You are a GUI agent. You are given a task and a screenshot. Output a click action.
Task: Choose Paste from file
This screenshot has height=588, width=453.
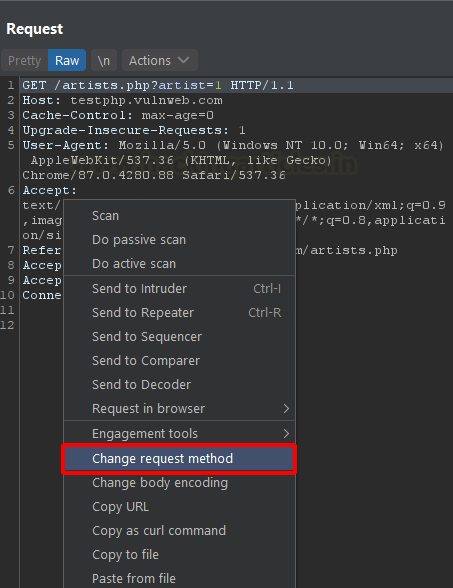179,578
